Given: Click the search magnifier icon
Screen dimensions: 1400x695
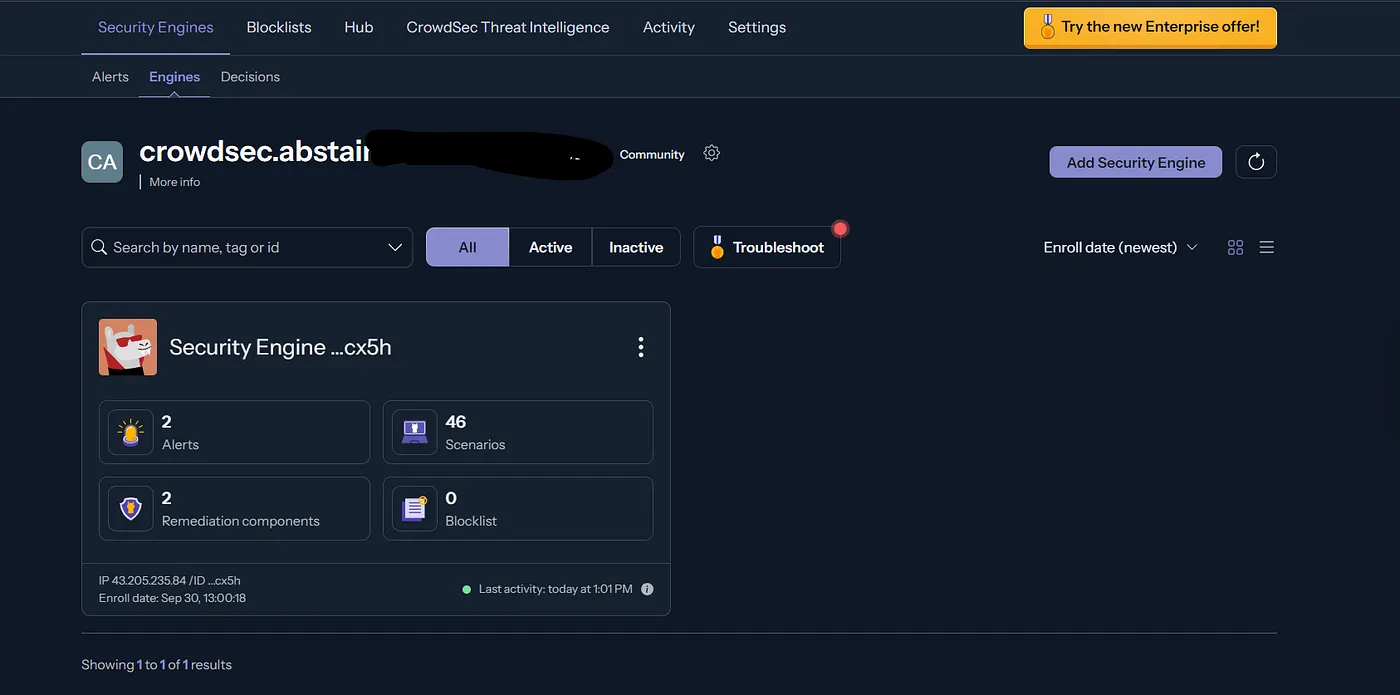Looking at the screenshot, I should 99,247.
